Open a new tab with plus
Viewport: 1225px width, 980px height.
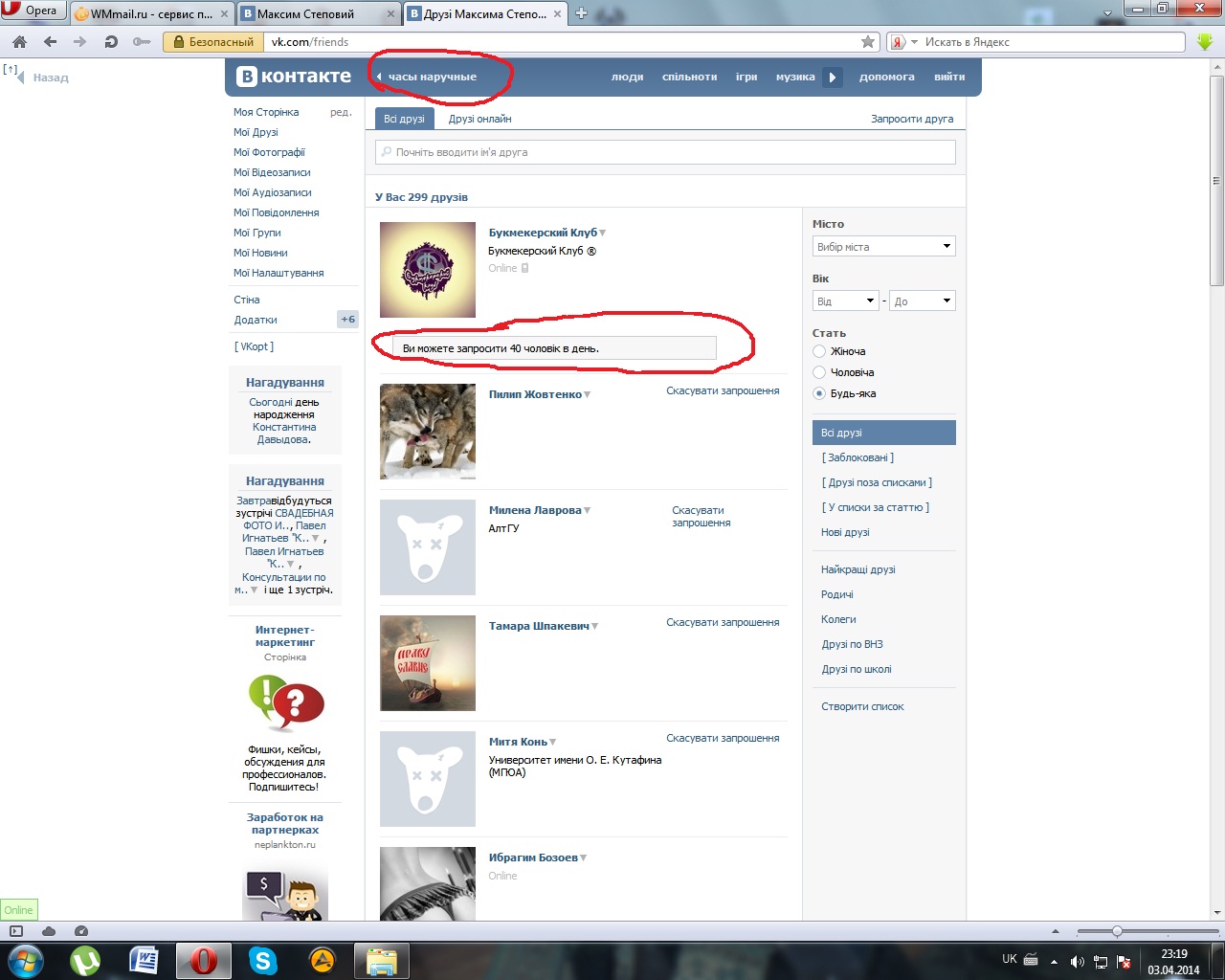pyautogui.click(x=581, y=13)
